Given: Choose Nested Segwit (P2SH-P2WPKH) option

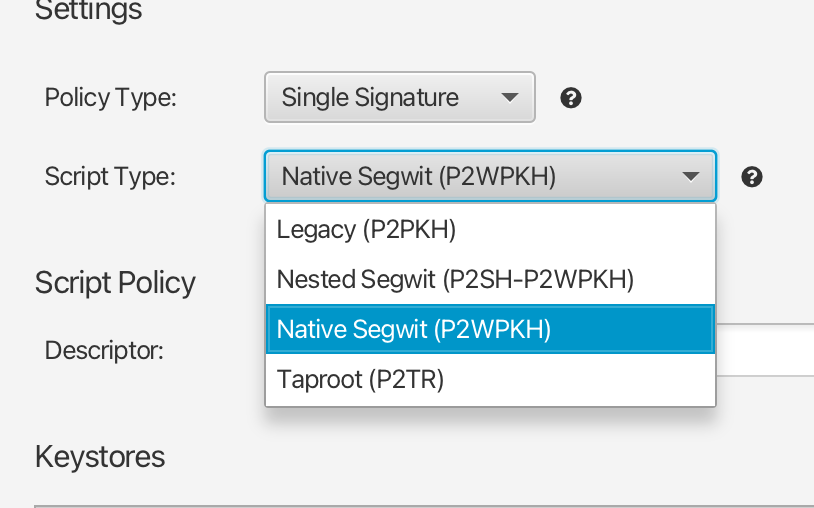Looking at the screenshot, I should coord(455,279).
